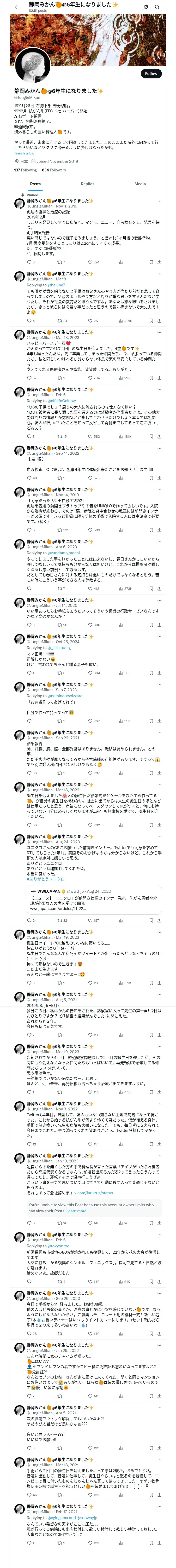This screenshot has width=176, height=1568.
Task: Share the Mar 18, 2023 post
Action: tap(159, 378)
